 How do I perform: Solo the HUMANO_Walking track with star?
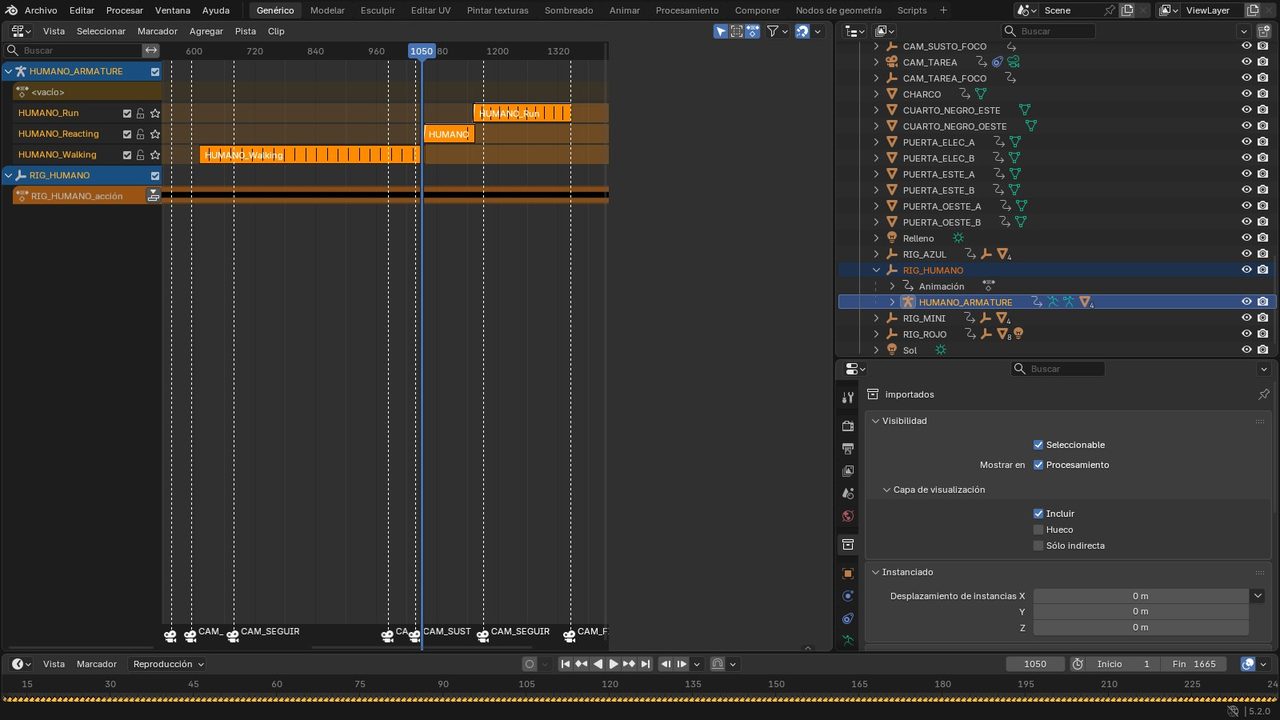click(155, 155)
